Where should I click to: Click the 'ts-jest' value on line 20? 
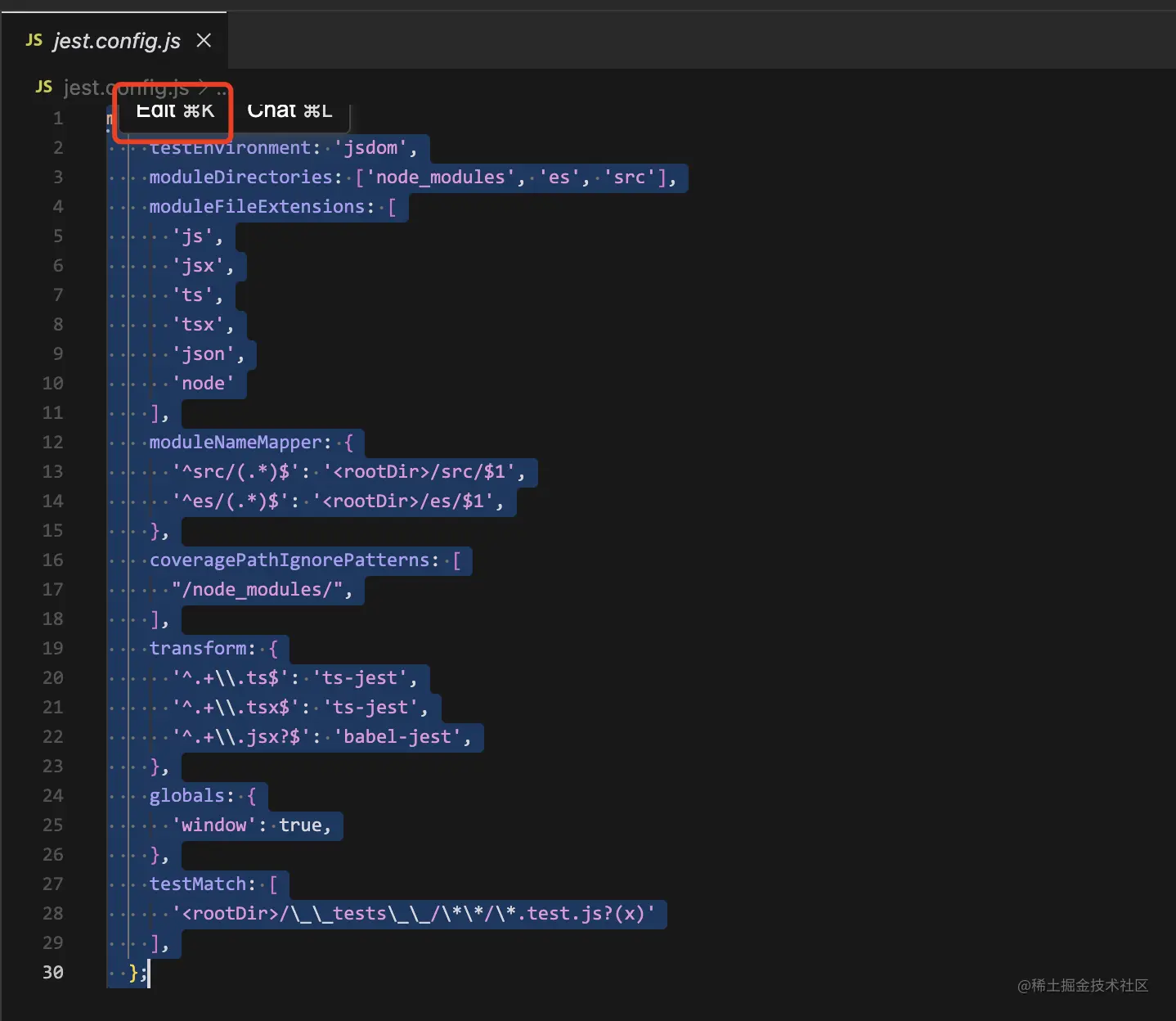360,677
